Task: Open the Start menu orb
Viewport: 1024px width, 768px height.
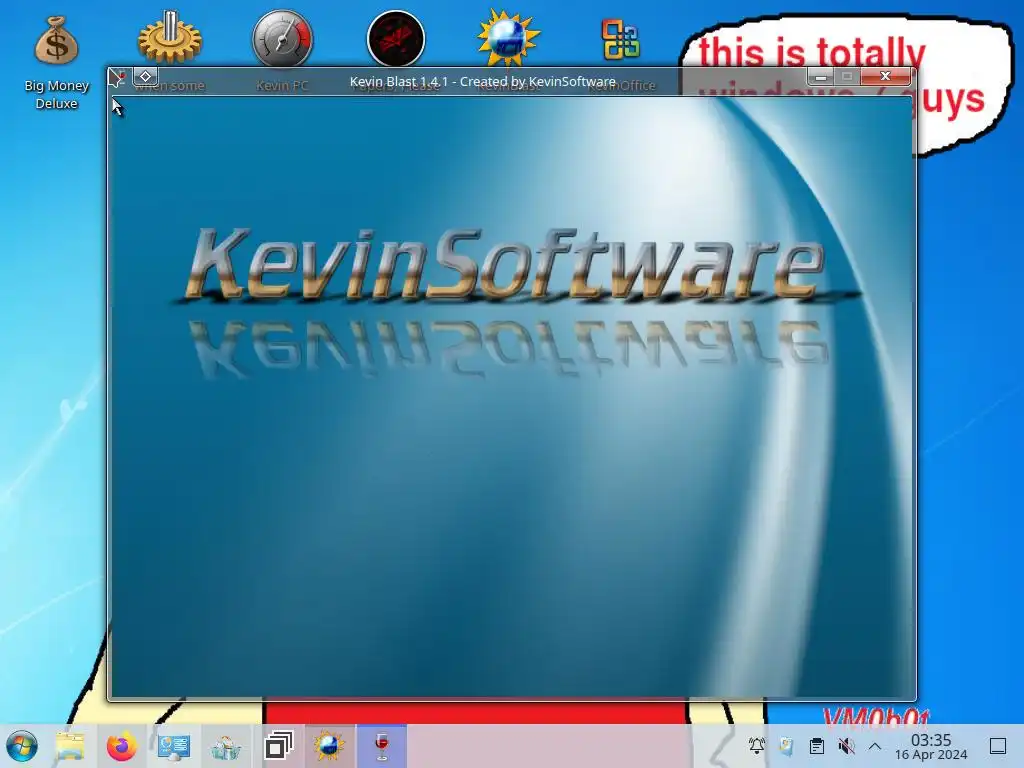Action: click(x=22, y=746)
